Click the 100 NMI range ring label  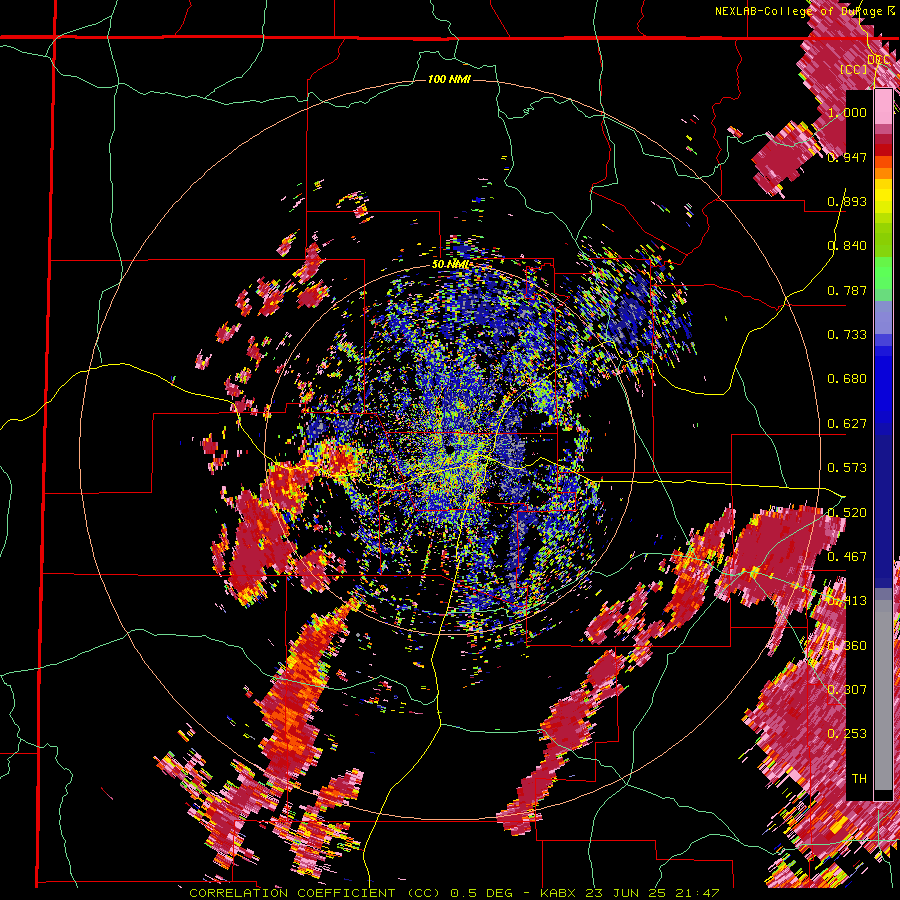click(449, 79)
